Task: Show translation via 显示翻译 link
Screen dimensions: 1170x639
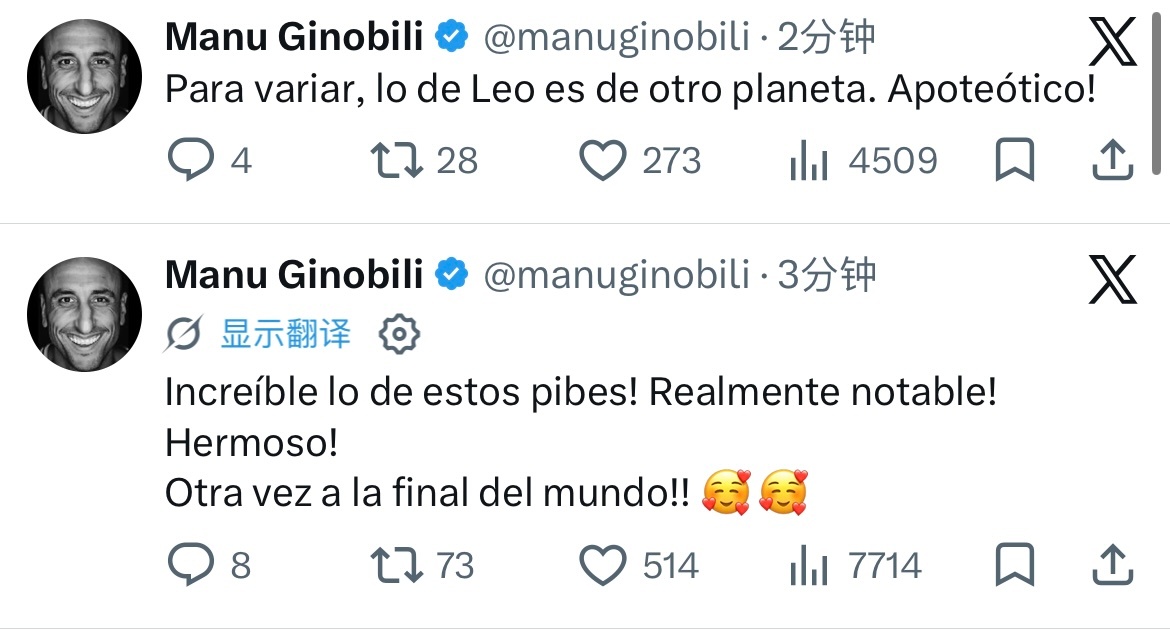Action: pos(285,334)
